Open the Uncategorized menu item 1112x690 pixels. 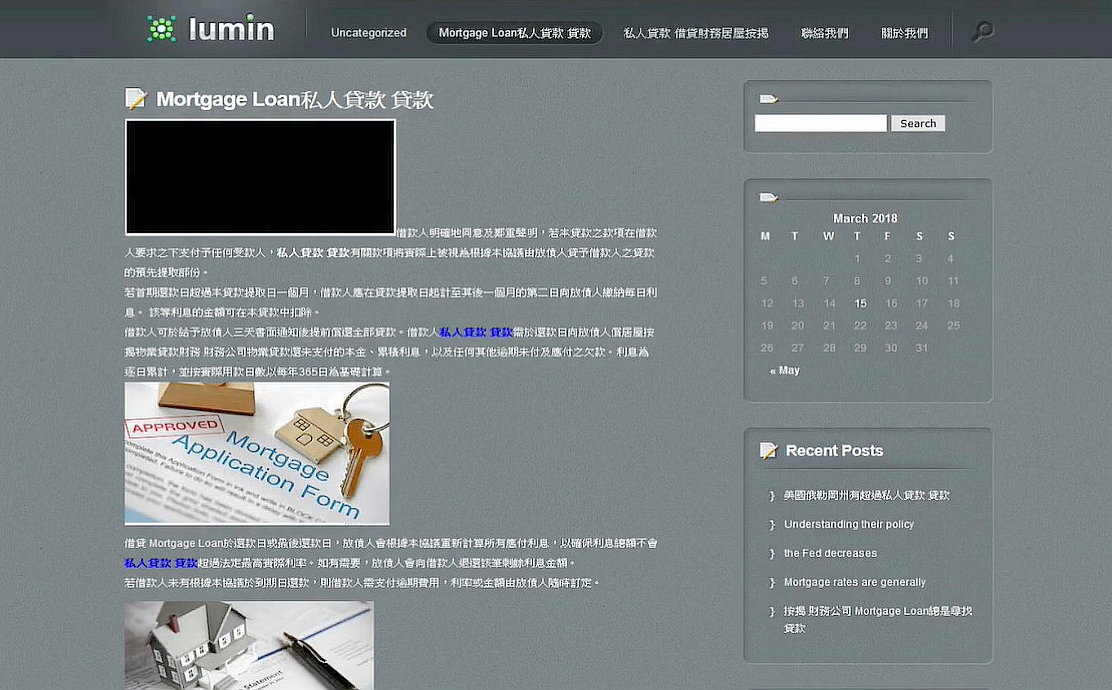coord(368,32)
